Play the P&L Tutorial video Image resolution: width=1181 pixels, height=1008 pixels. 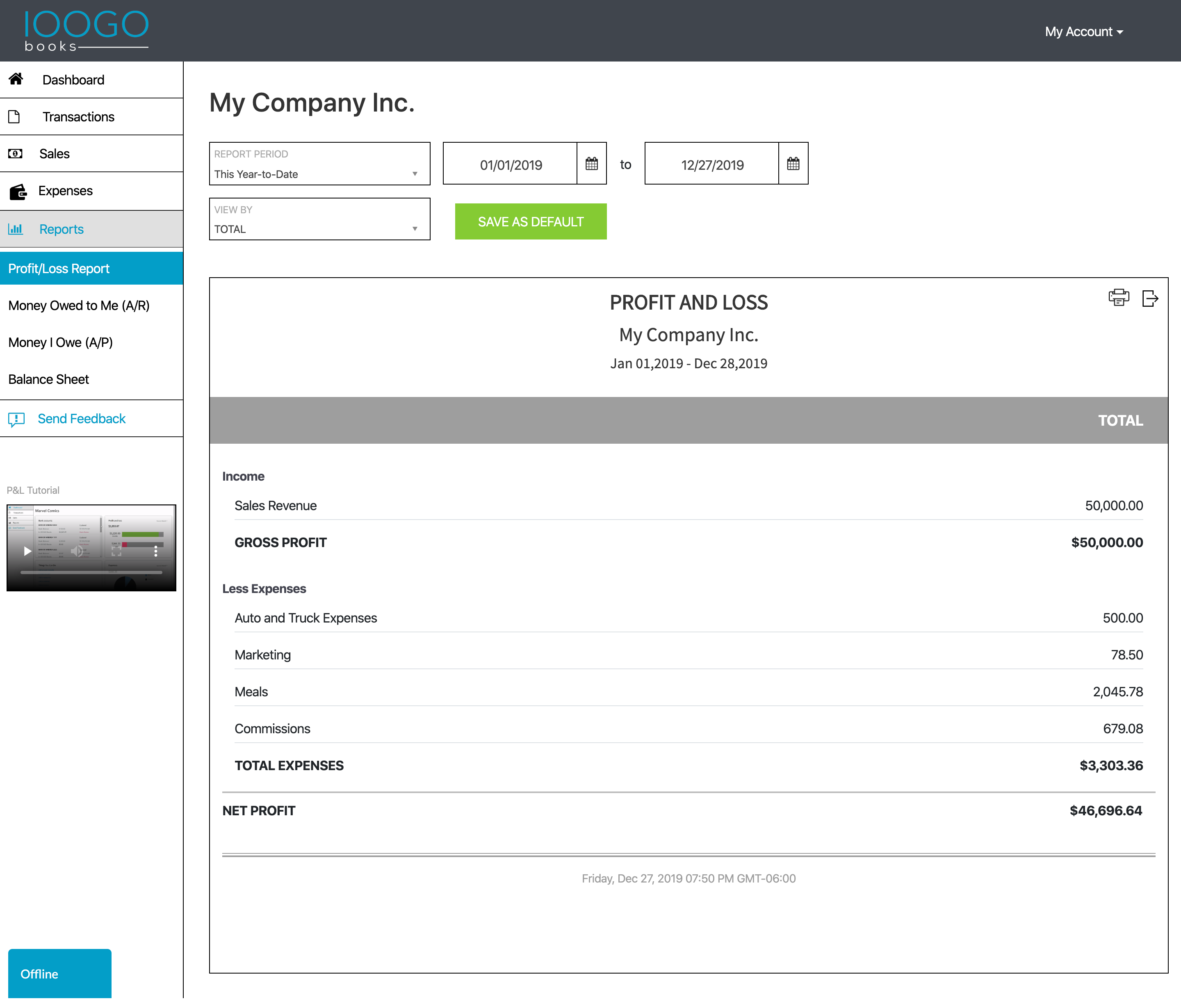(x=27, y=551)
